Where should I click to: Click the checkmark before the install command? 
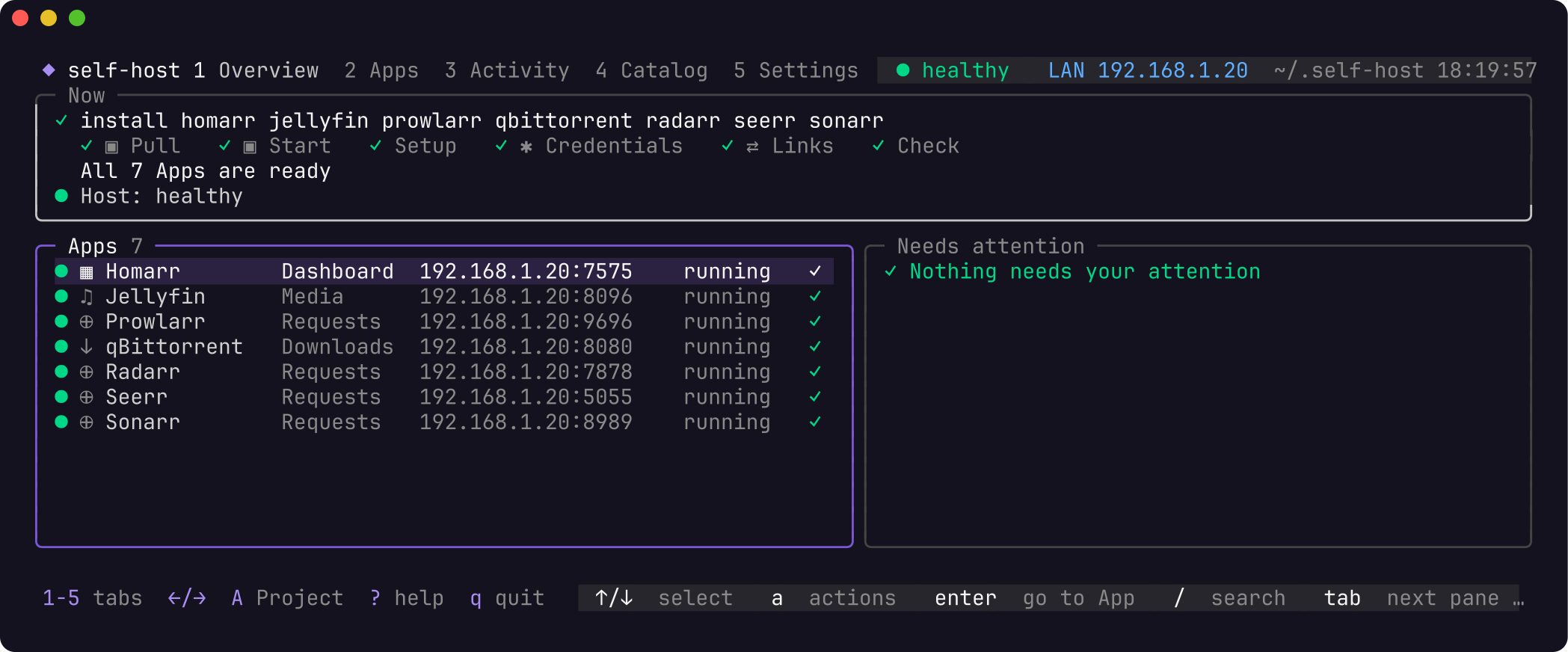coord(61,120)
